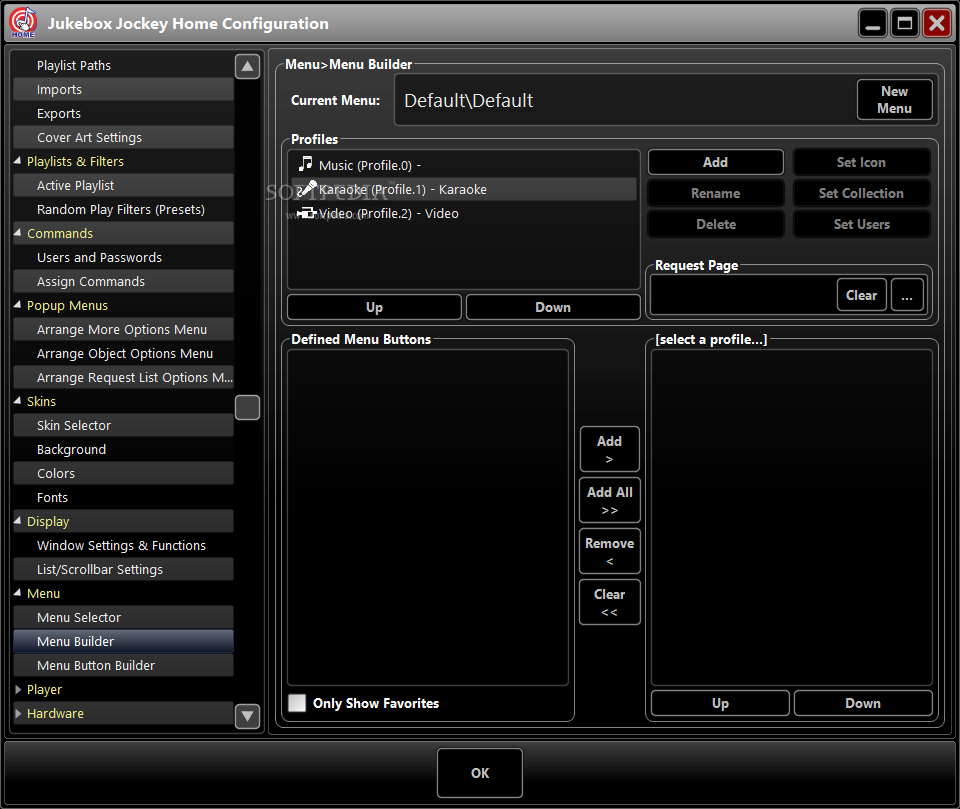The width and height of the screenshot is (960, 809).
Task: Click the Delete profile button
Action: coord(715,224)
